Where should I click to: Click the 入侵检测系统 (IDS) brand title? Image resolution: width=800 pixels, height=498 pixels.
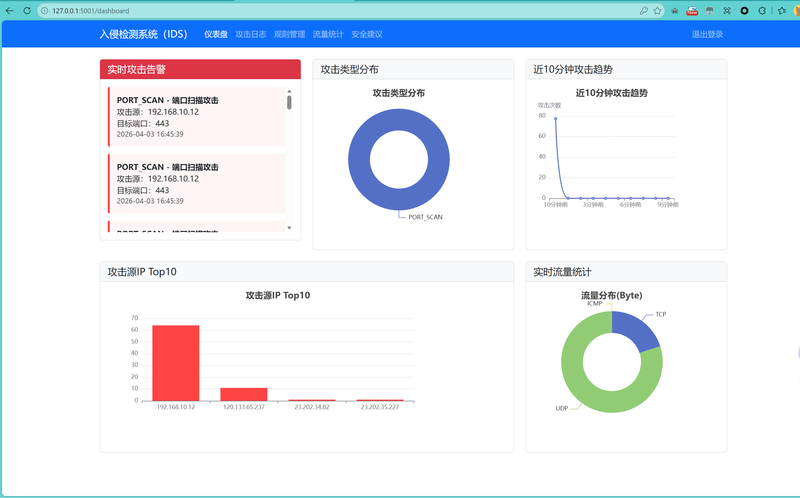tap(143, 34)
